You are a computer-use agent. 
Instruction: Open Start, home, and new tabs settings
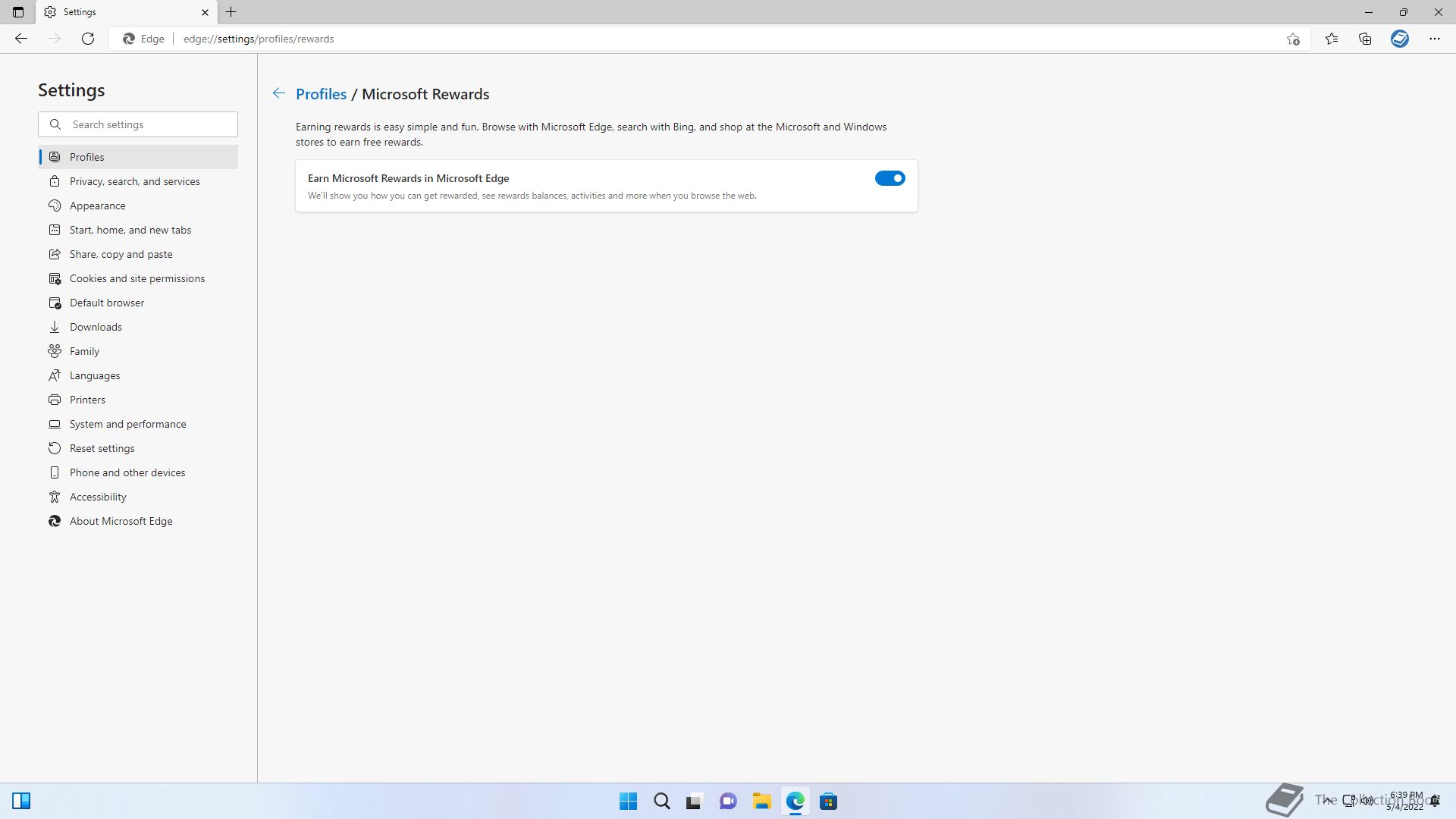pyautogui.click(x=138, y=230)
